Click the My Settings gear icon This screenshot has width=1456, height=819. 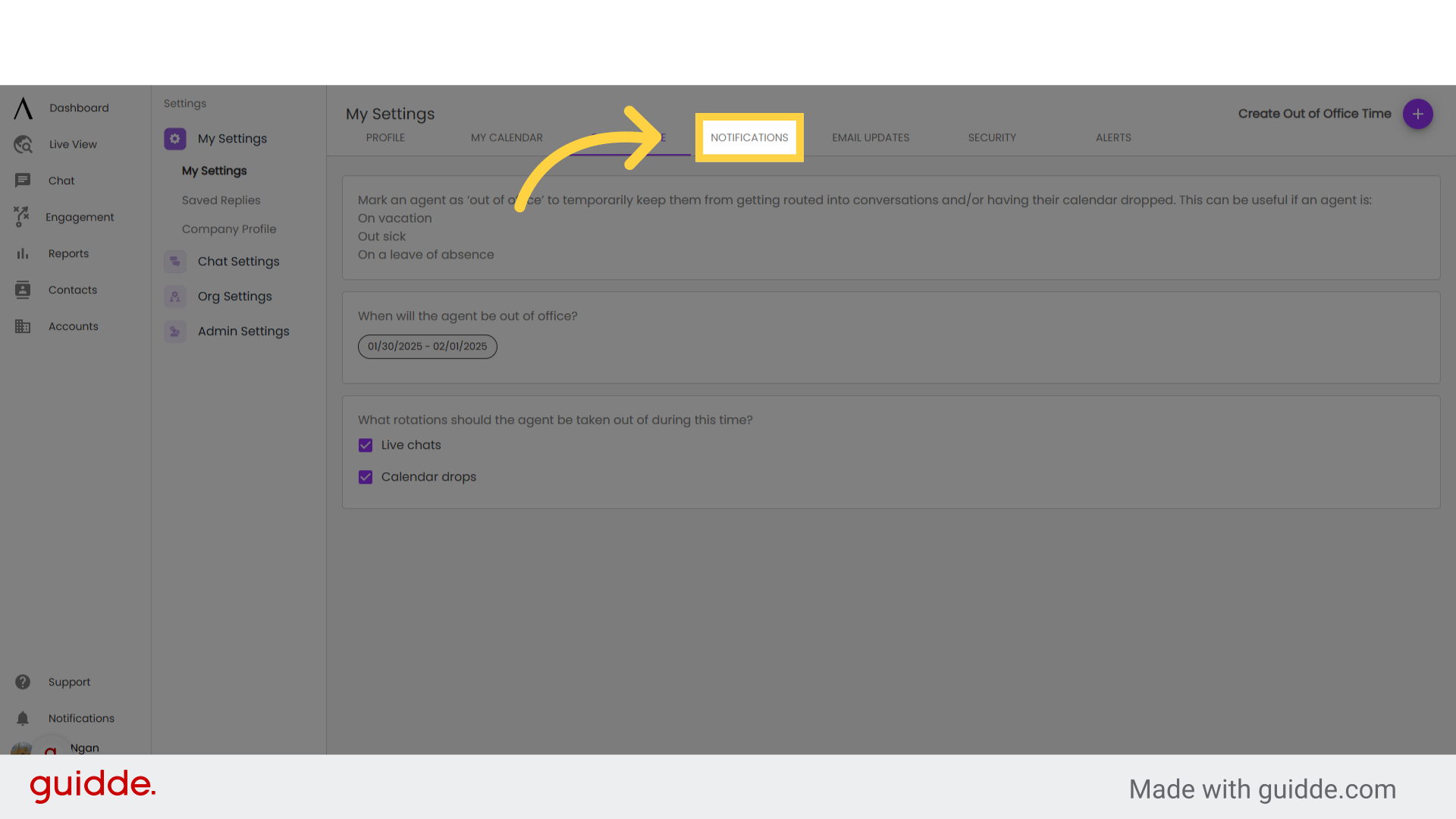[x=175, y=139]
